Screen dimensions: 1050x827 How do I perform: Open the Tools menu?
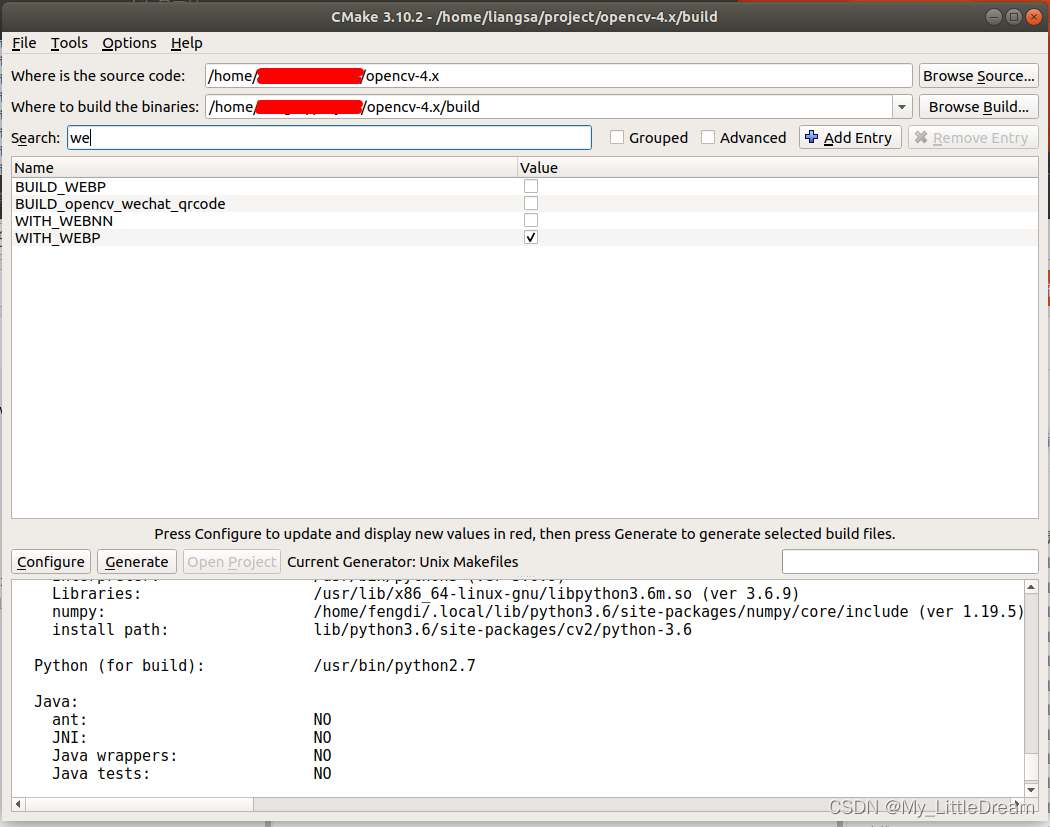click(x=69, y=43)
